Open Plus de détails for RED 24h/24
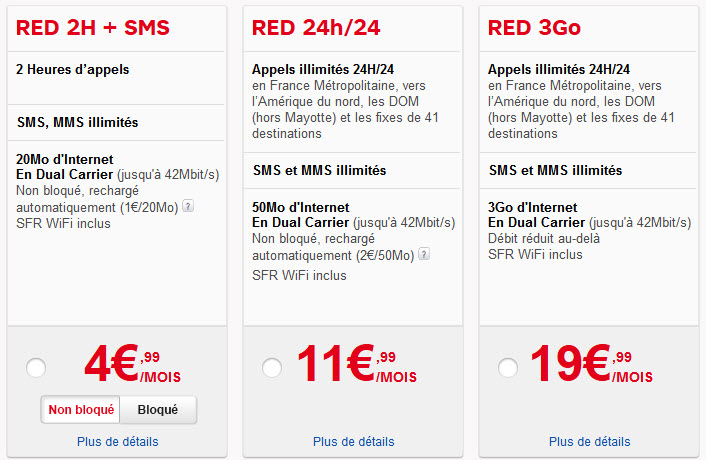This screenshot has height=460, width=706. tap(353, 442)
